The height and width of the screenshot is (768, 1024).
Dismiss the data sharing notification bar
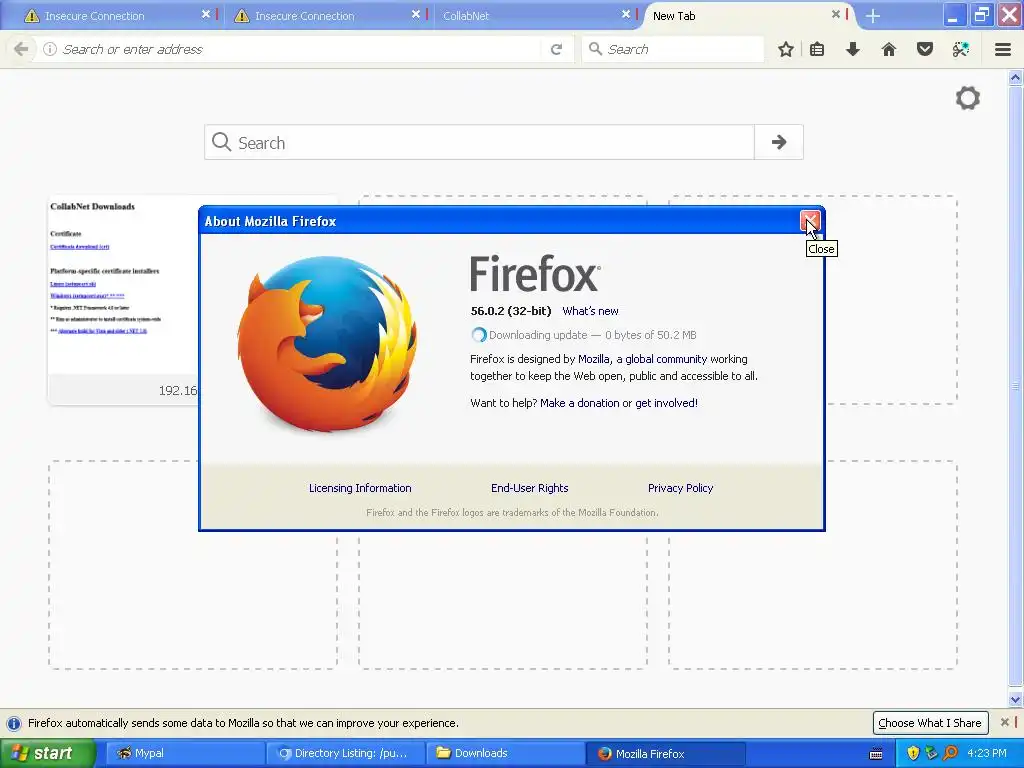point(1005,722)
